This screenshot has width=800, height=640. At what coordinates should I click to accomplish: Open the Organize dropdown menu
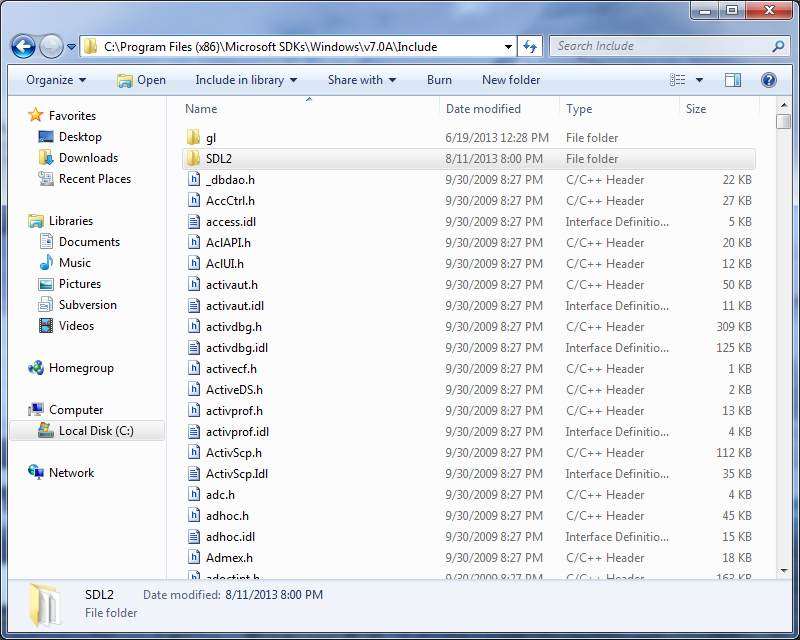click(x=55, y=80)
